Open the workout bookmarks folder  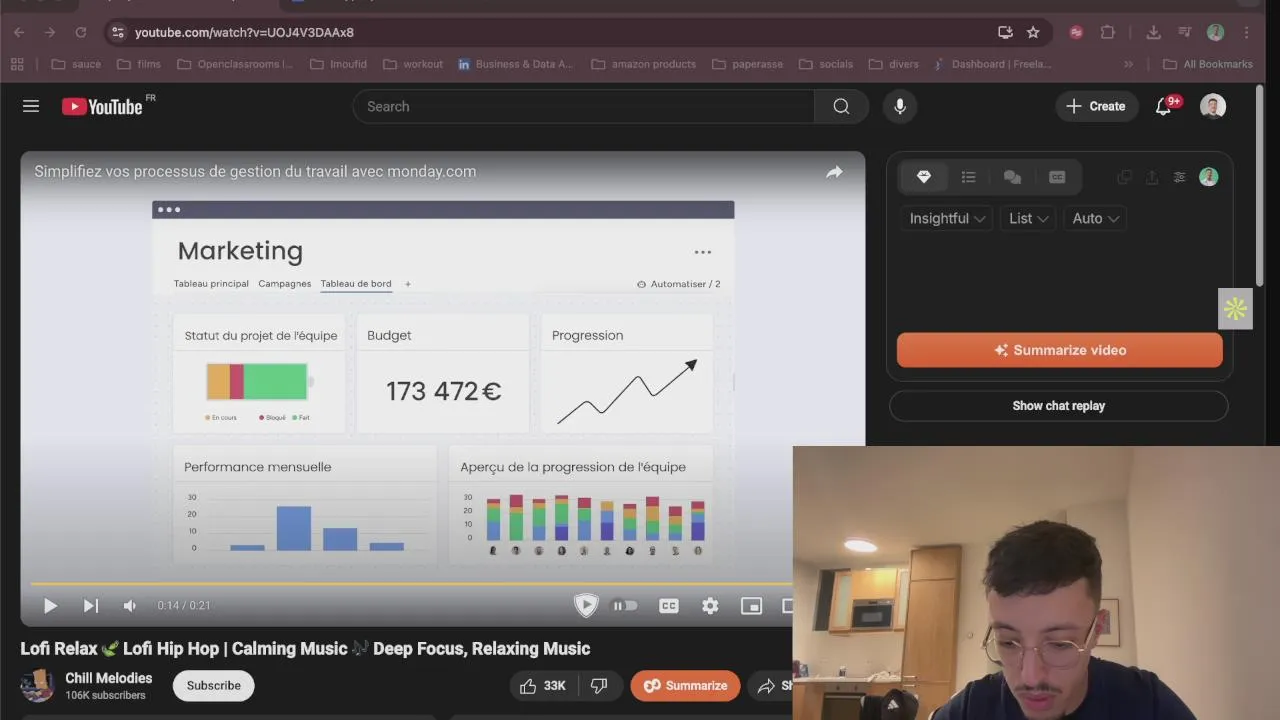[x=413, y=64]
